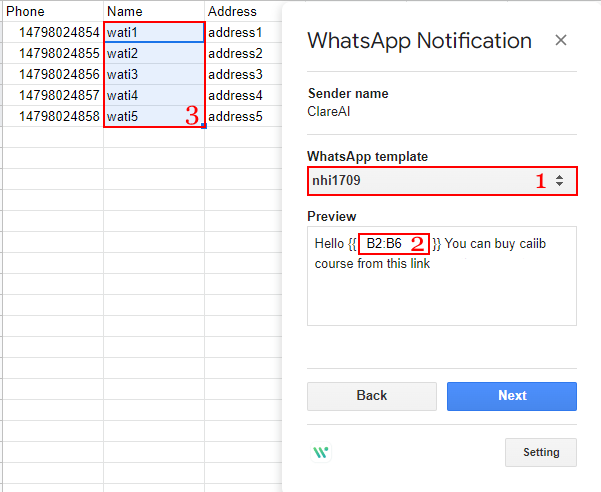
Task: Select the address1 cell
Action: tap(243, 32)
